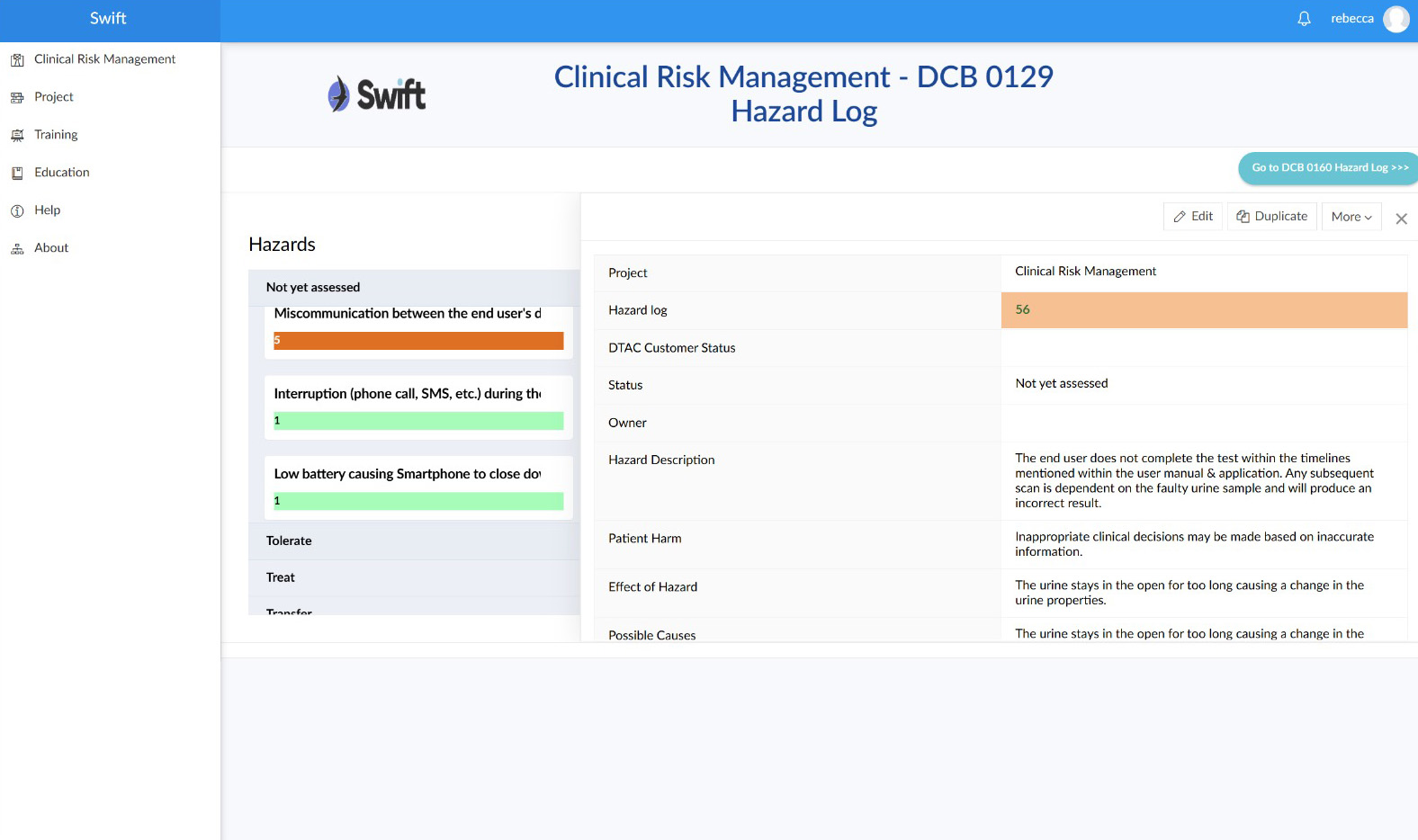
Task: Click the orange risk bar labeled 5
Action: coord(418,341)
